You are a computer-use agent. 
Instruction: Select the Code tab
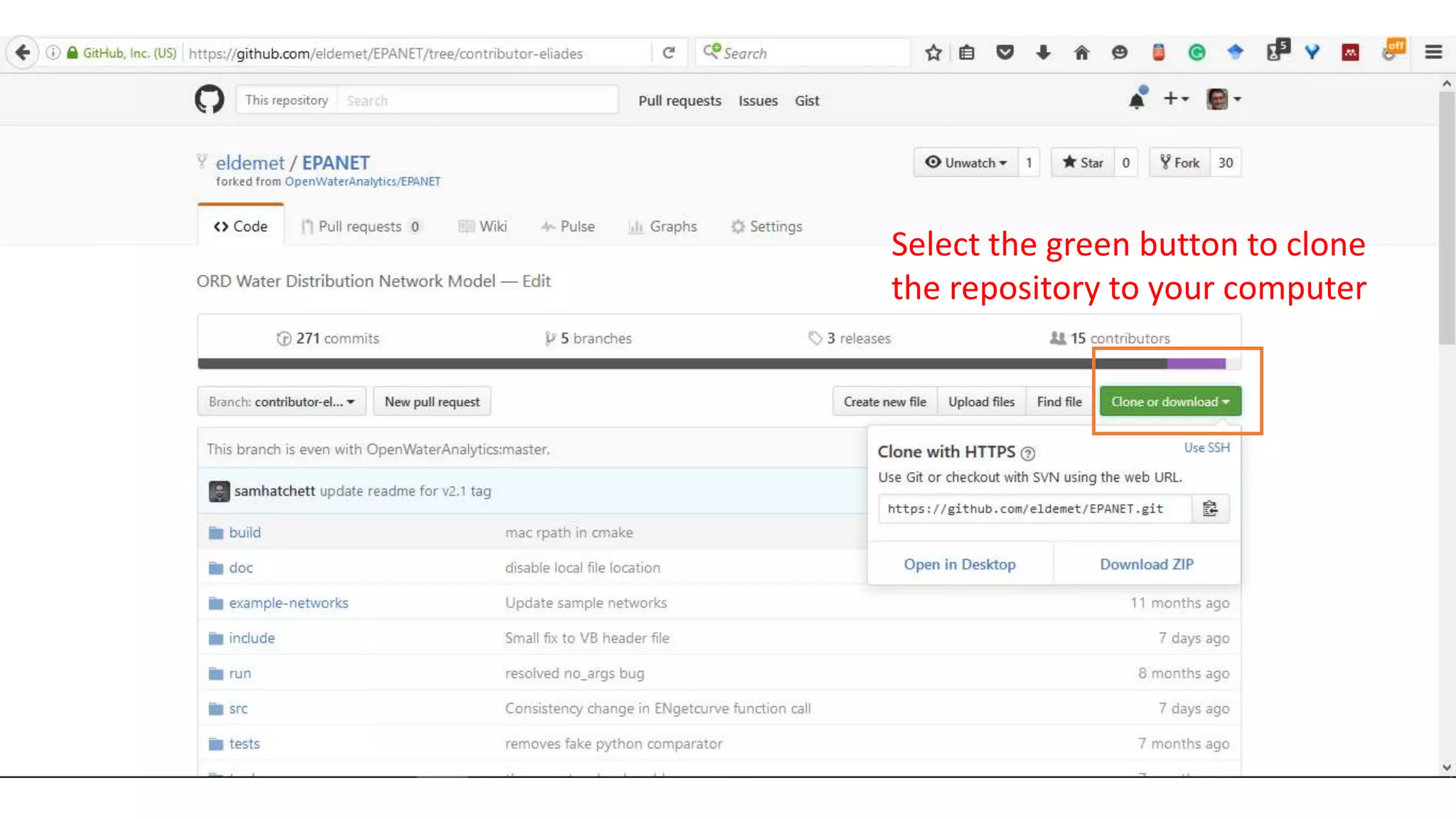coord(240,227)
